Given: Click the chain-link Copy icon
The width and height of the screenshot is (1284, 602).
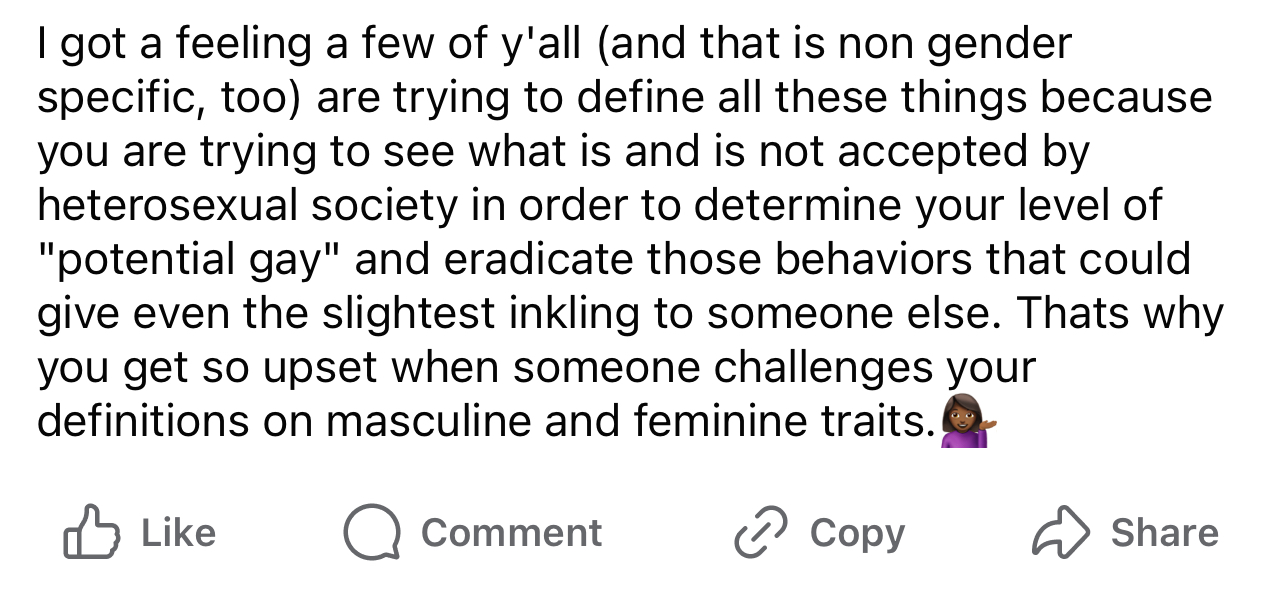Looking at the screenshot, I should [x=760, y=533].
